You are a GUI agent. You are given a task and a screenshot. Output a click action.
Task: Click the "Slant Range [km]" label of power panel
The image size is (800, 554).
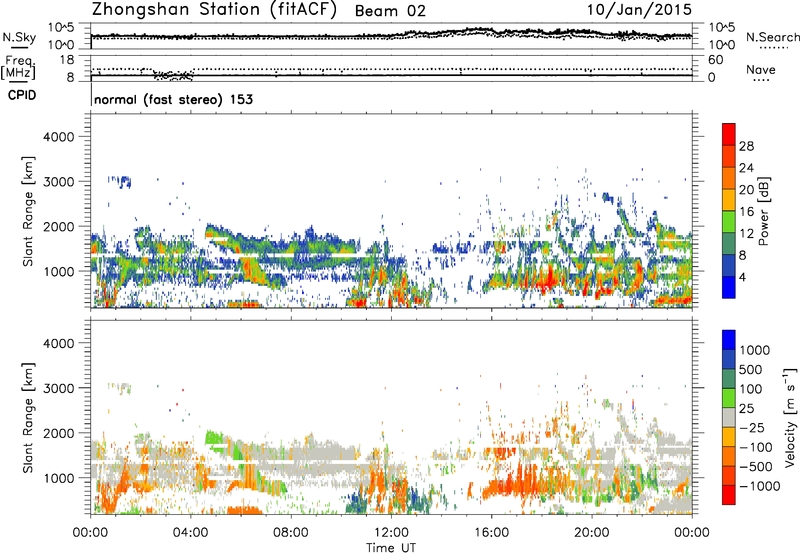point(28,211)
